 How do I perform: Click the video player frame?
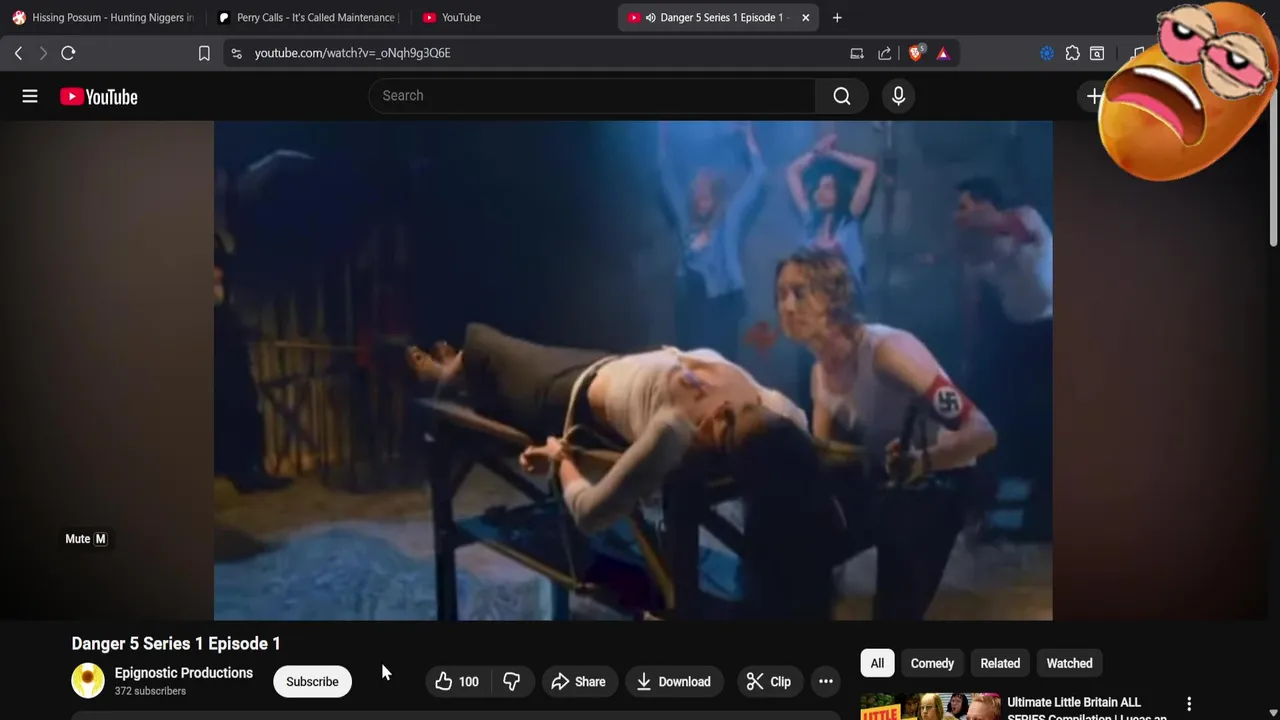pos(633,371)
